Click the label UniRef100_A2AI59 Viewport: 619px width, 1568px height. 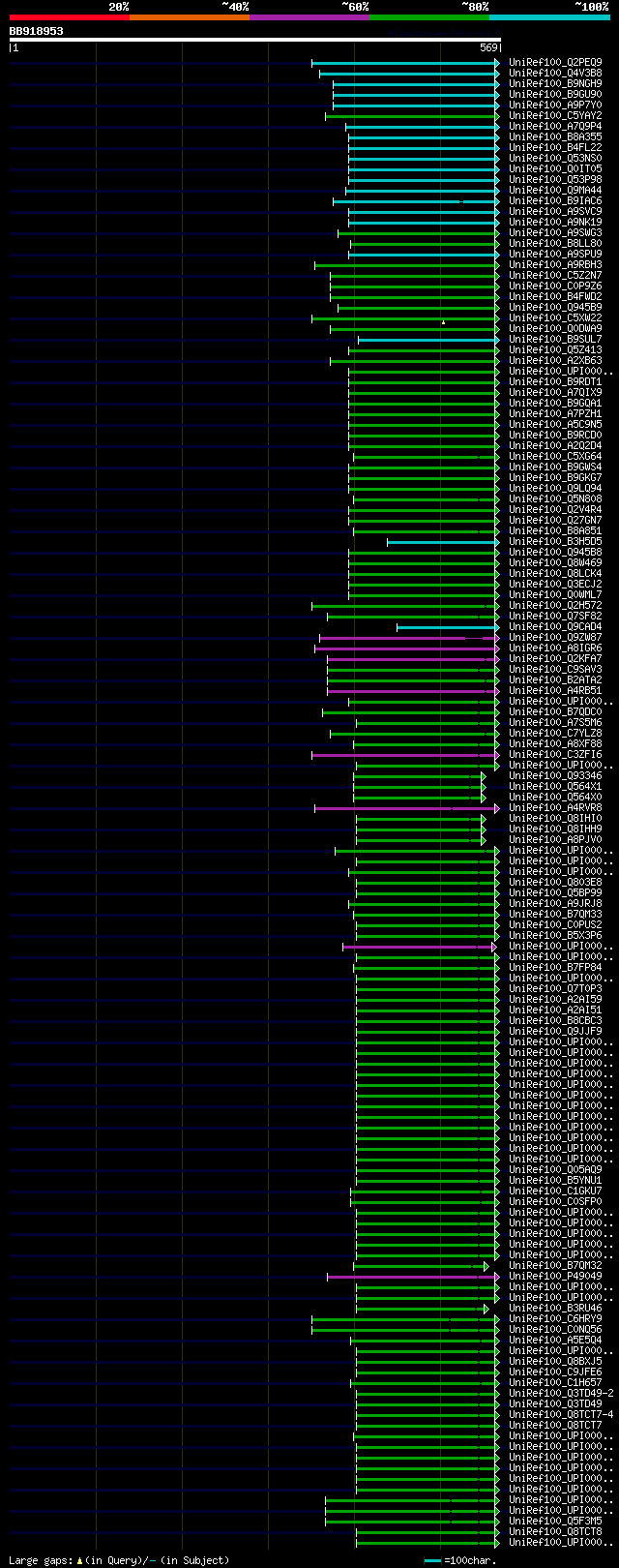point(555,999)
